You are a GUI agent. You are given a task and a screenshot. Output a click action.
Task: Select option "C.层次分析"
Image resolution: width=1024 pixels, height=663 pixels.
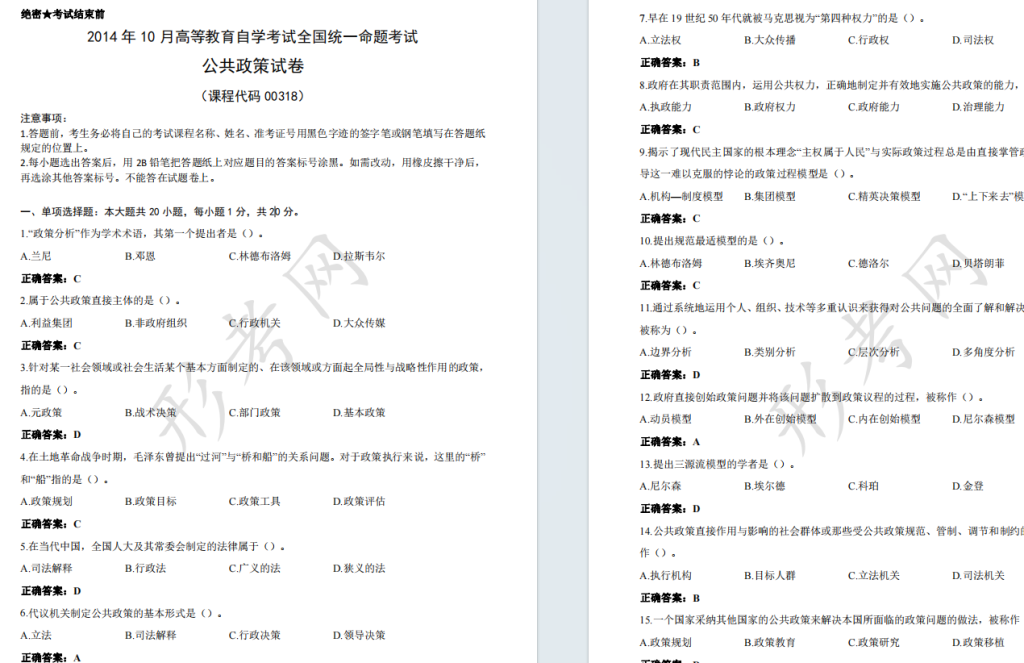coord(874,352)
